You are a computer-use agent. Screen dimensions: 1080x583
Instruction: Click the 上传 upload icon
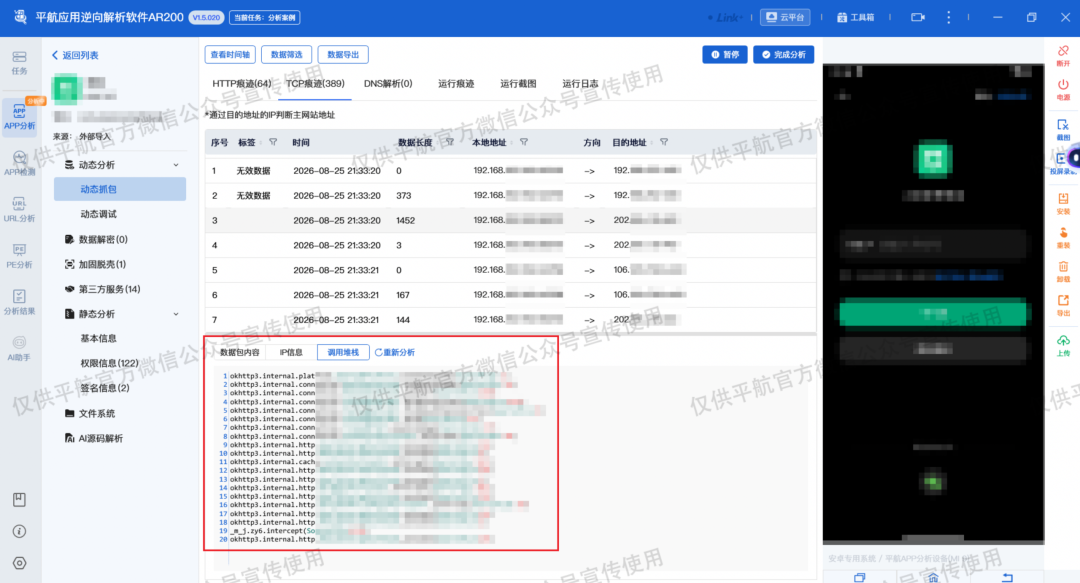(1063, 345)
